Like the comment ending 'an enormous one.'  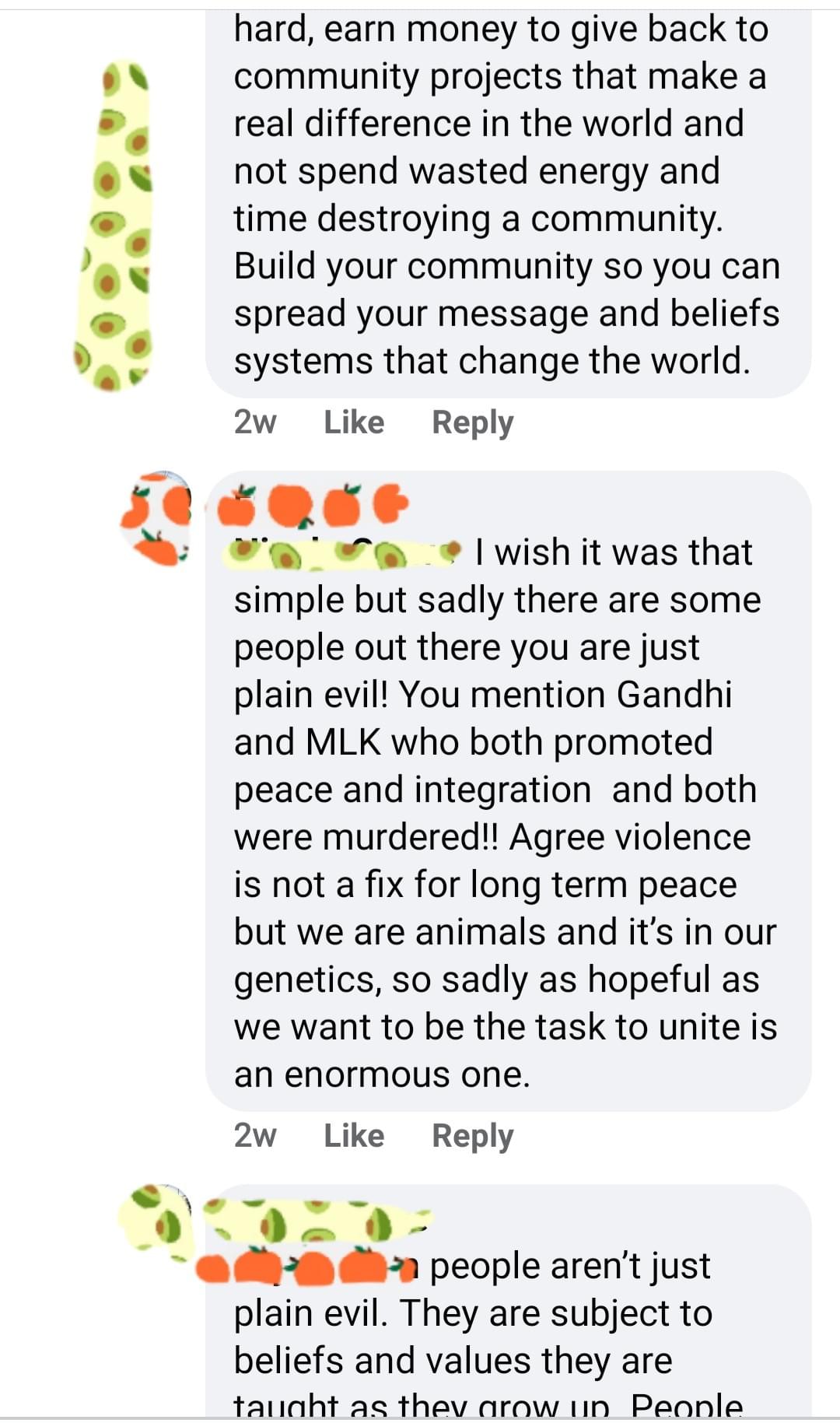[x=354, y=1136]
